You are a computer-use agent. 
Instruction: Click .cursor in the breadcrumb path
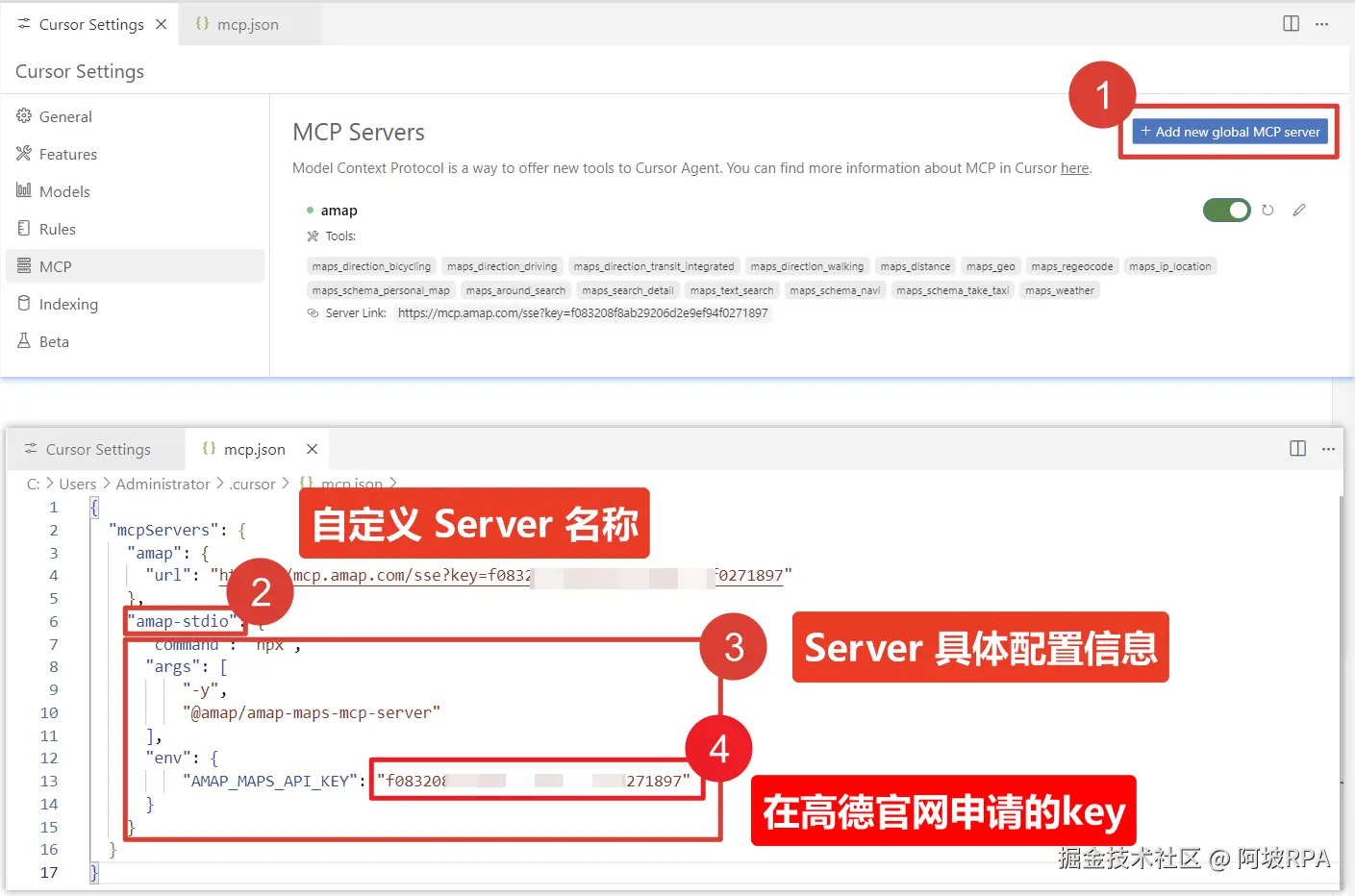(x=253, y=485)
